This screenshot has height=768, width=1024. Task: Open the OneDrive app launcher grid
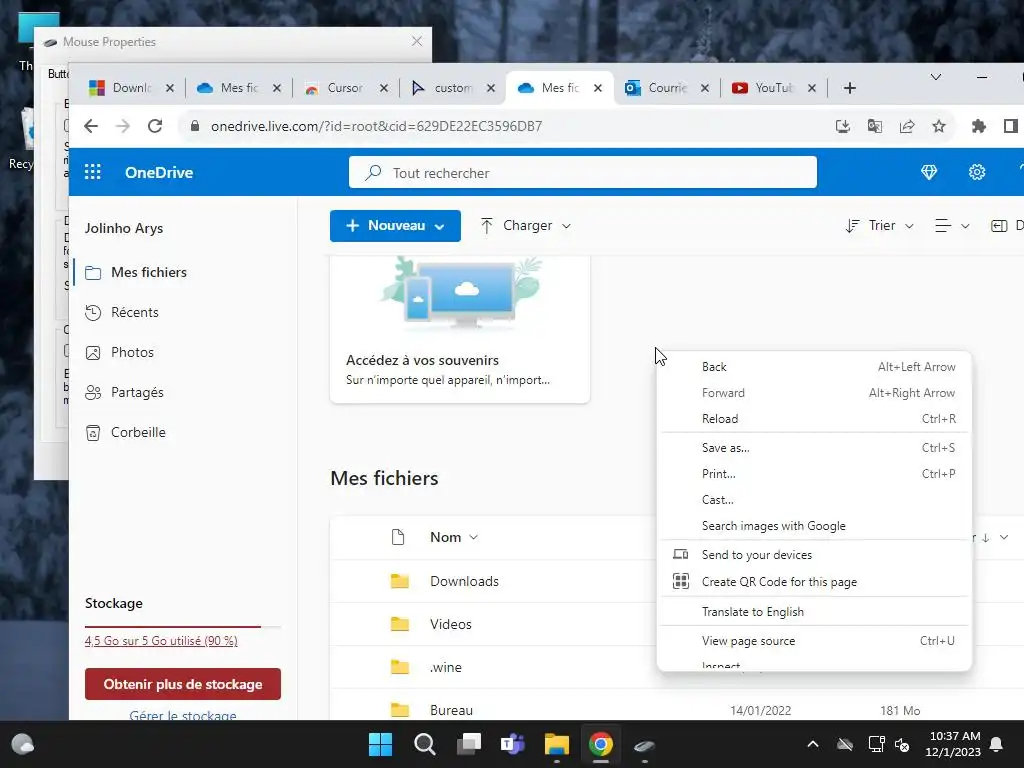point(93,172)
